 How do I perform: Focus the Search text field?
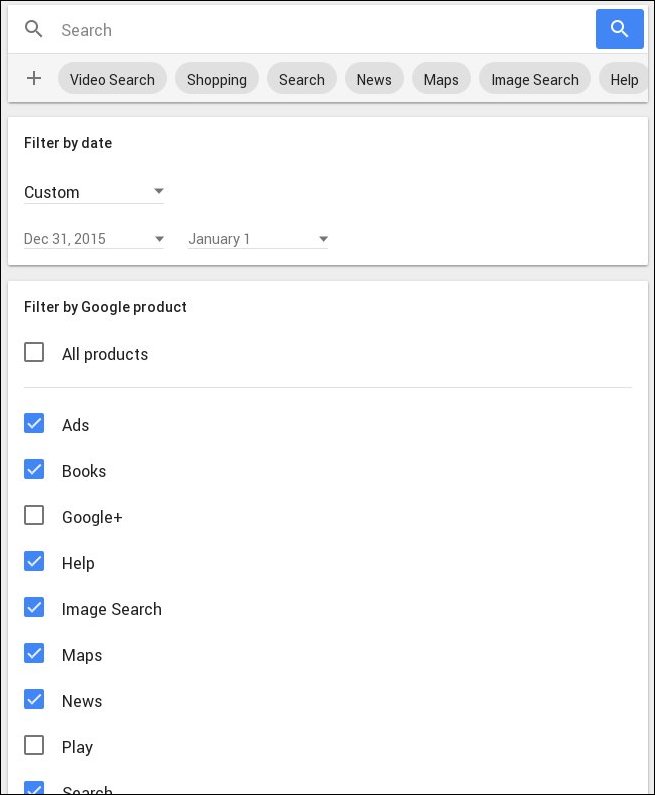324,30
